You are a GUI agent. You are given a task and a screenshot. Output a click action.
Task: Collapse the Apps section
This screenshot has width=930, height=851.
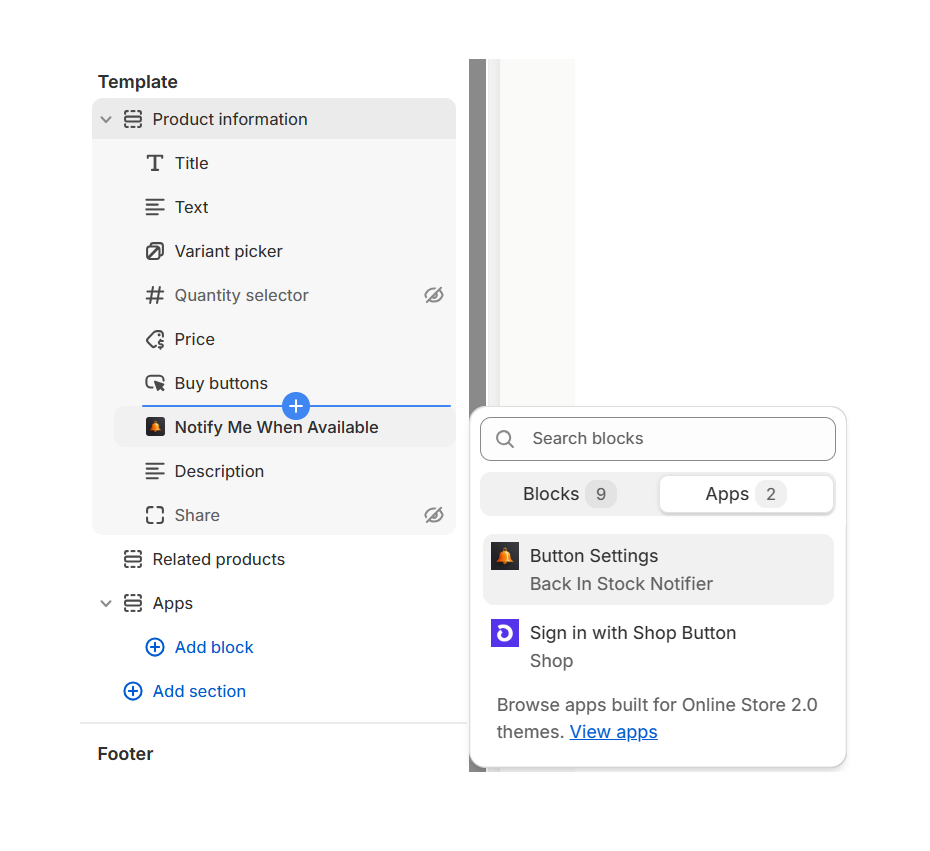pyautogui.click(x=106, y=603)
